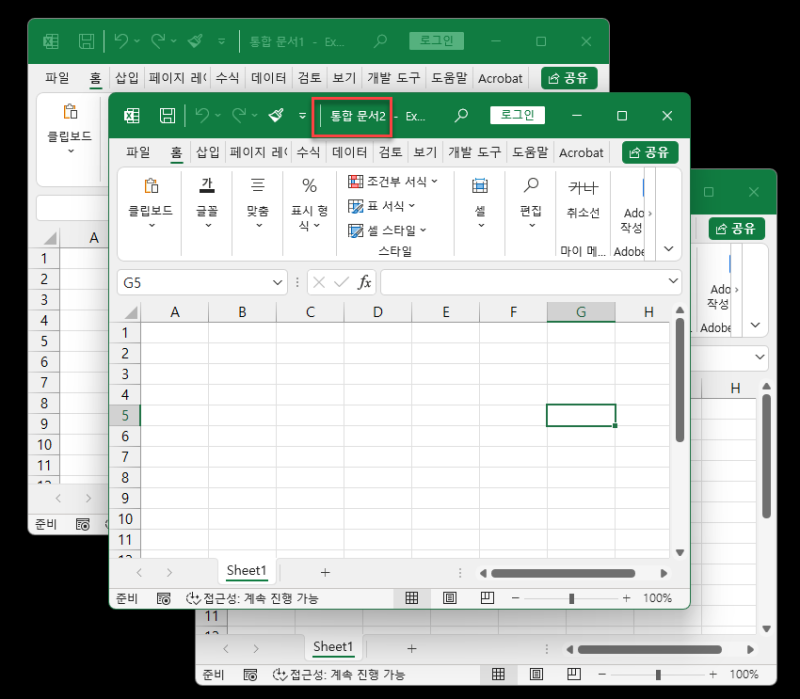Click the 공유 button in front window

coord(649,152)
